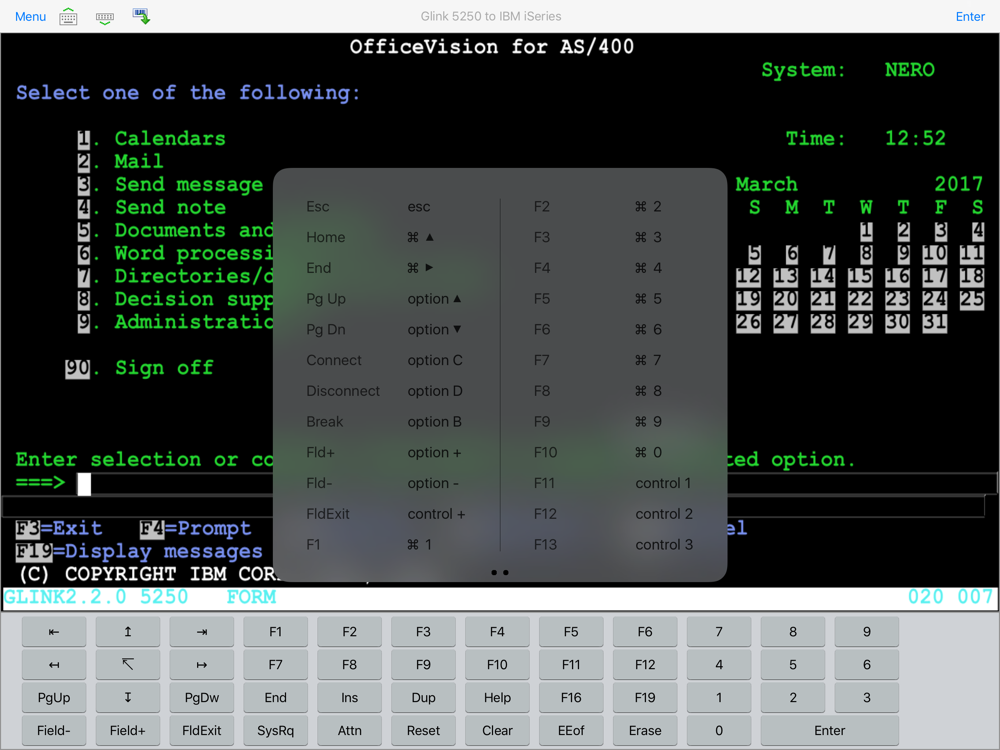
Task: Tap the PgUp key
Action: [54, 698]
